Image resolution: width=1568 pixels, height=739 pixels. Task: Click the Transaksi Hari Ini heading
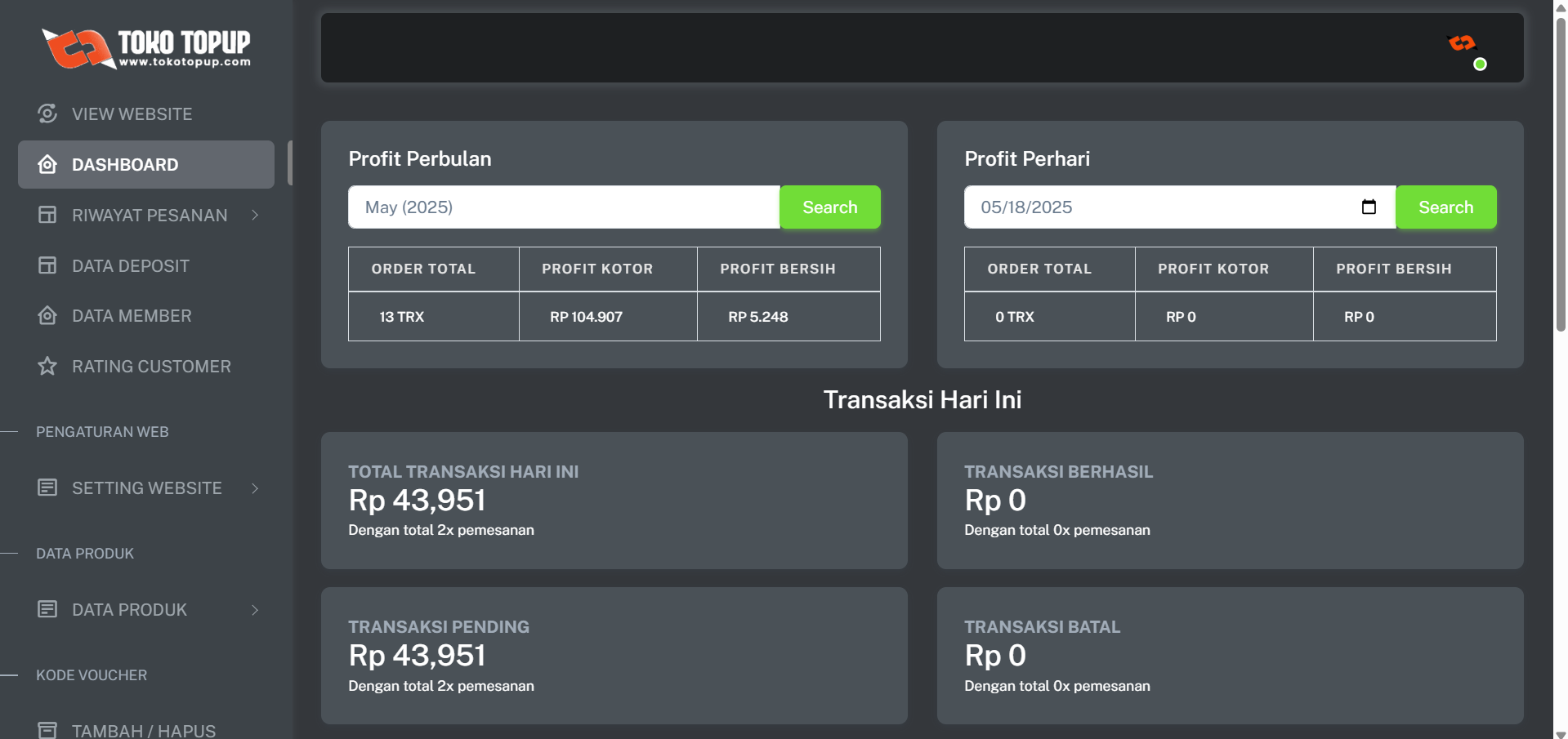pos(922,399)
